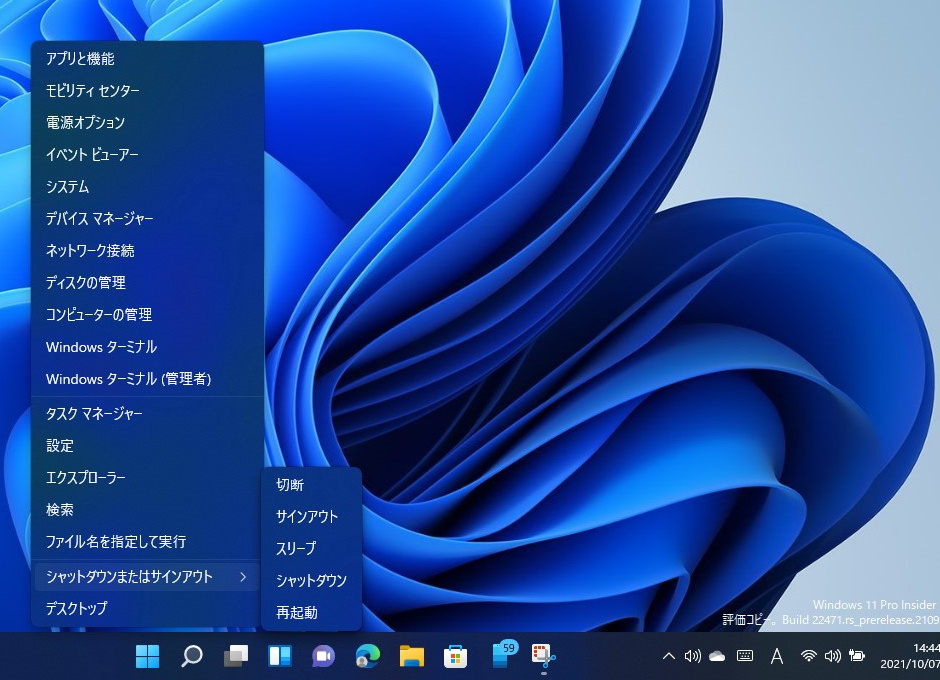Click シャットダウン in the submenu

pos(309,581)
